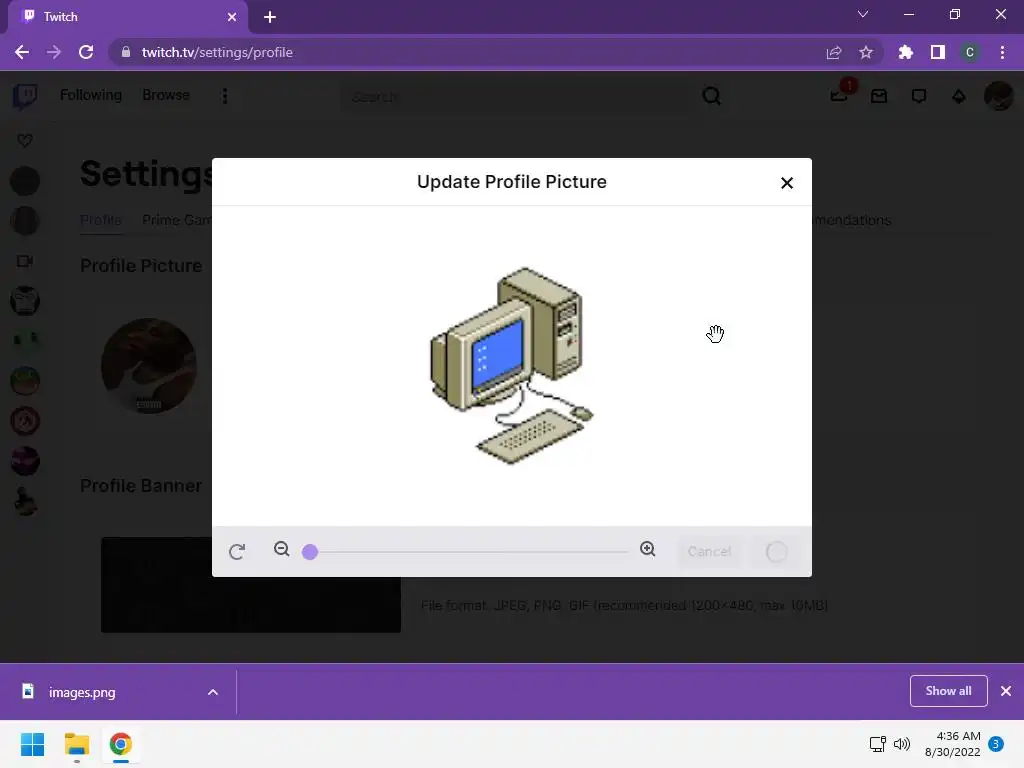Open File Explorer from taskbar

76,744
